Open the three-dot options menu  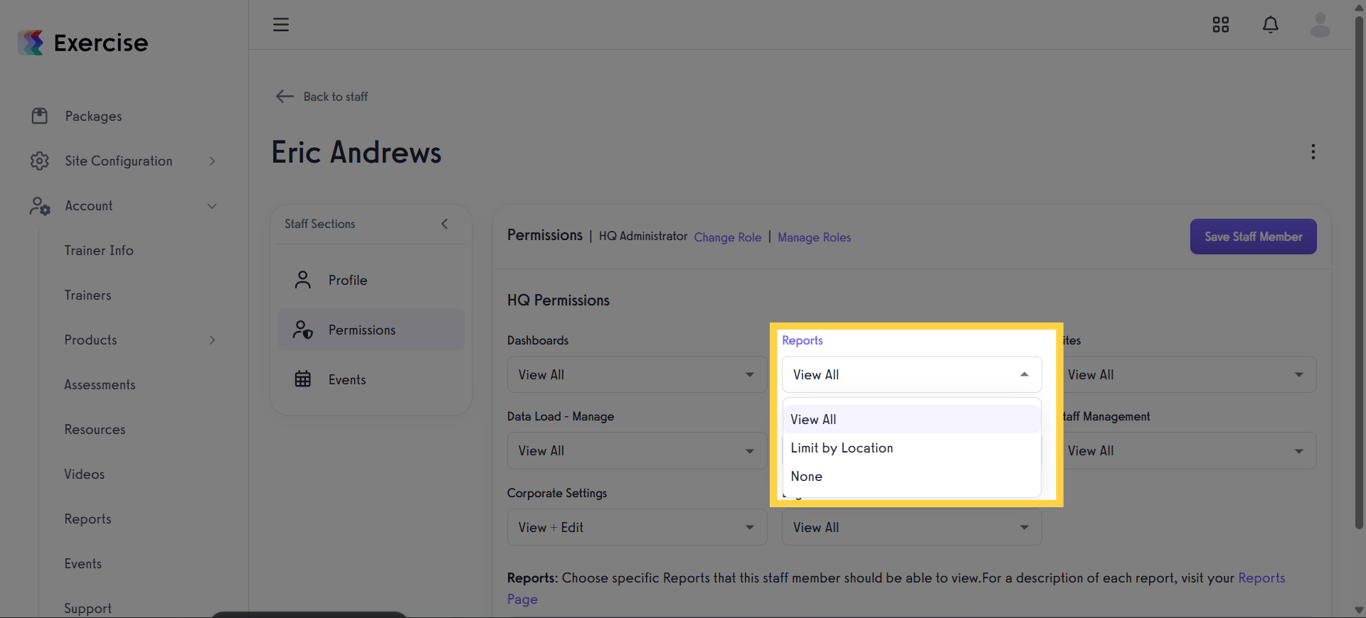point(1313,152)
